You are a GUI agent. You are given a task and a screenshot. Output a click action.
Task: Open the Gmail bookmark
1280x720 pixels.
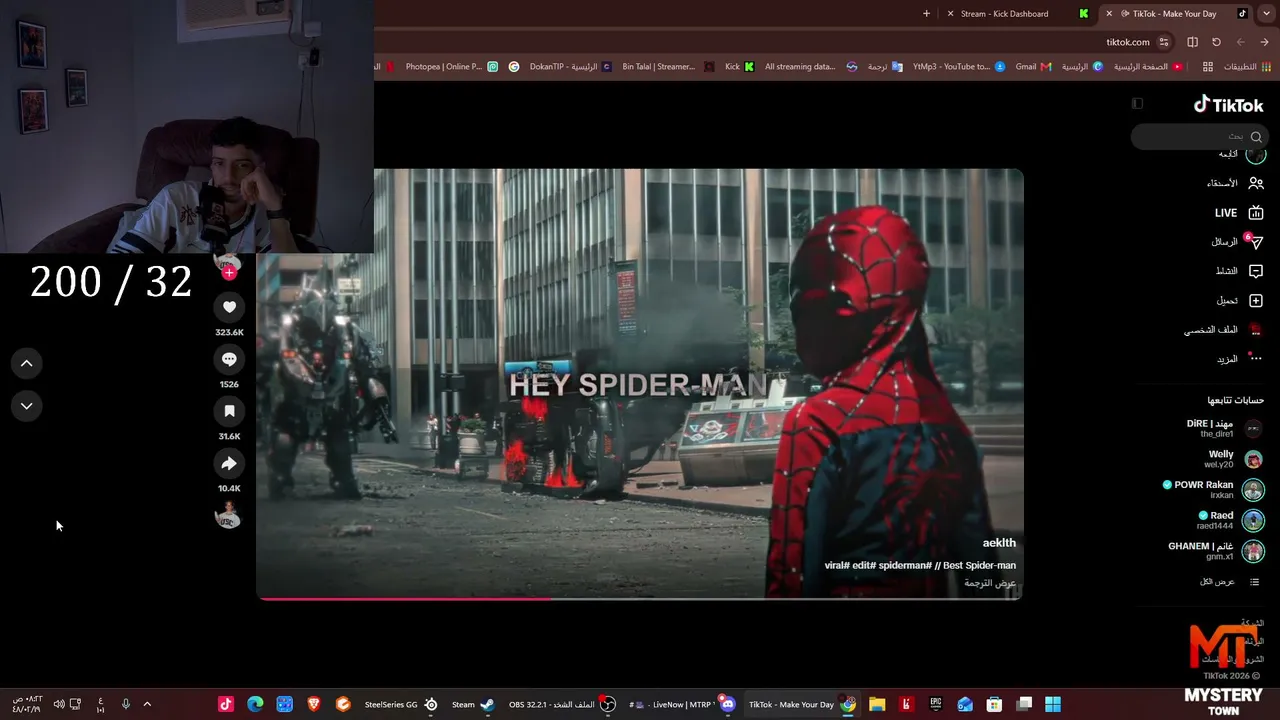(1033, 67)
